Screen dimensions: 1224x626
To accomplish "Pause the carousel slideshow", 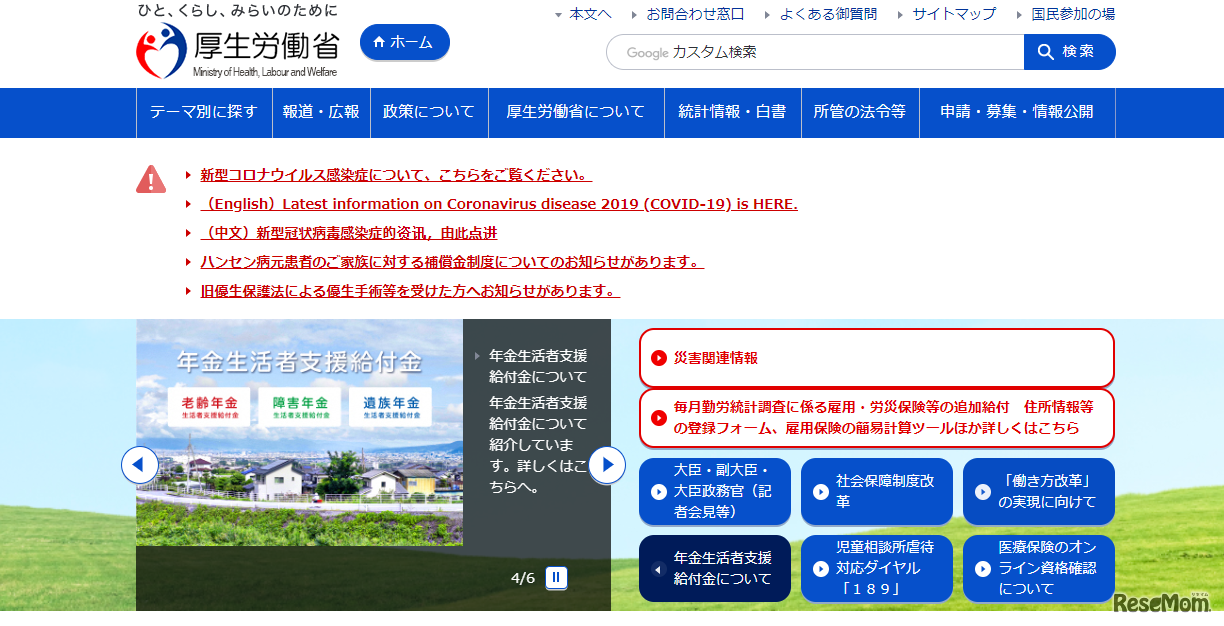I will tap(557, 577).
